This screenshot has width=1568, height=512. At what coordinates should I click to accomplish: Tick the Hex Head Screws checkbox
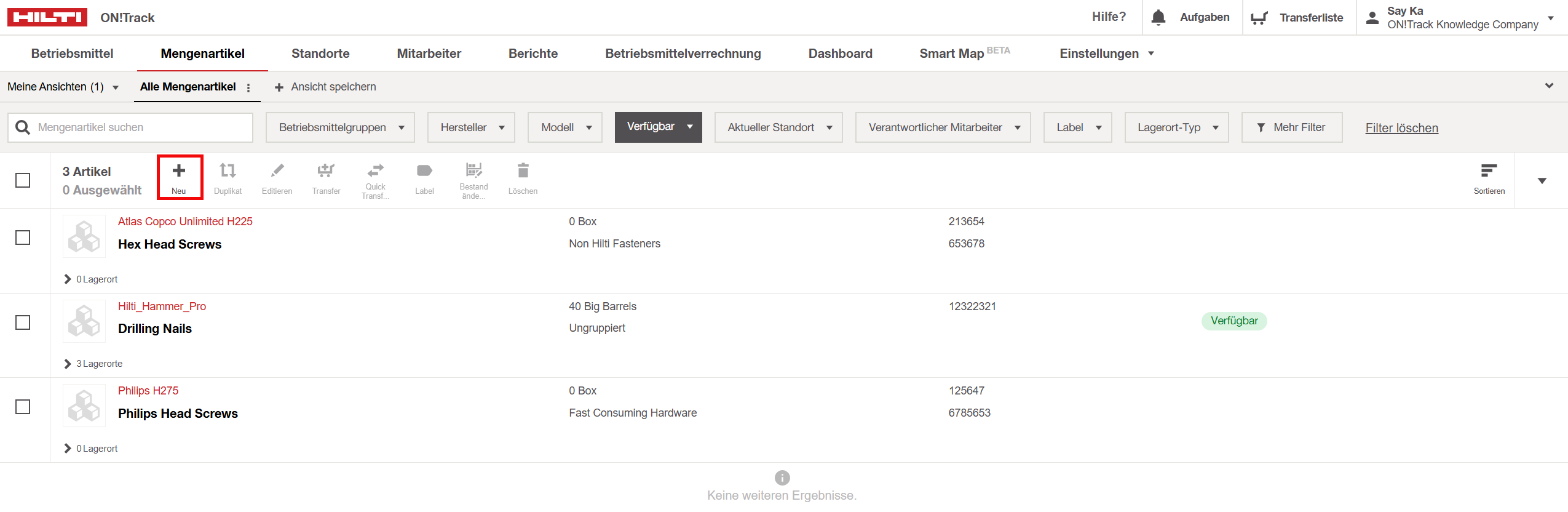[23, 238]
